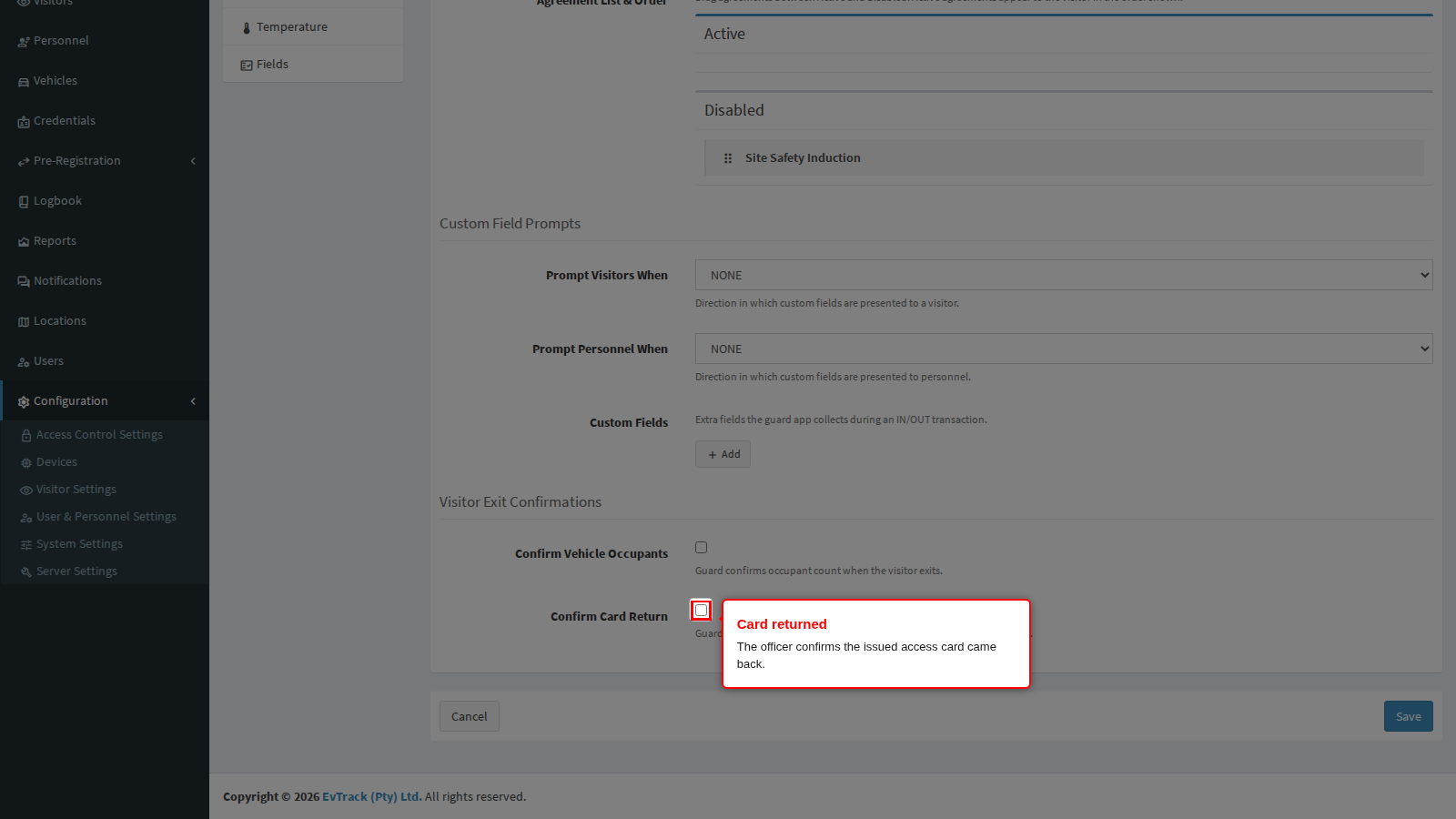Viewport: 1456px width, 819px height.
Task: Click the Server Settings tools icon
Action: (26, 572)
